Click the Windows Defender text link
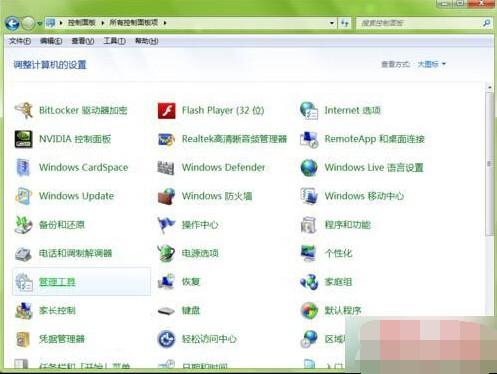497x374 pixels. click(223, 167)
